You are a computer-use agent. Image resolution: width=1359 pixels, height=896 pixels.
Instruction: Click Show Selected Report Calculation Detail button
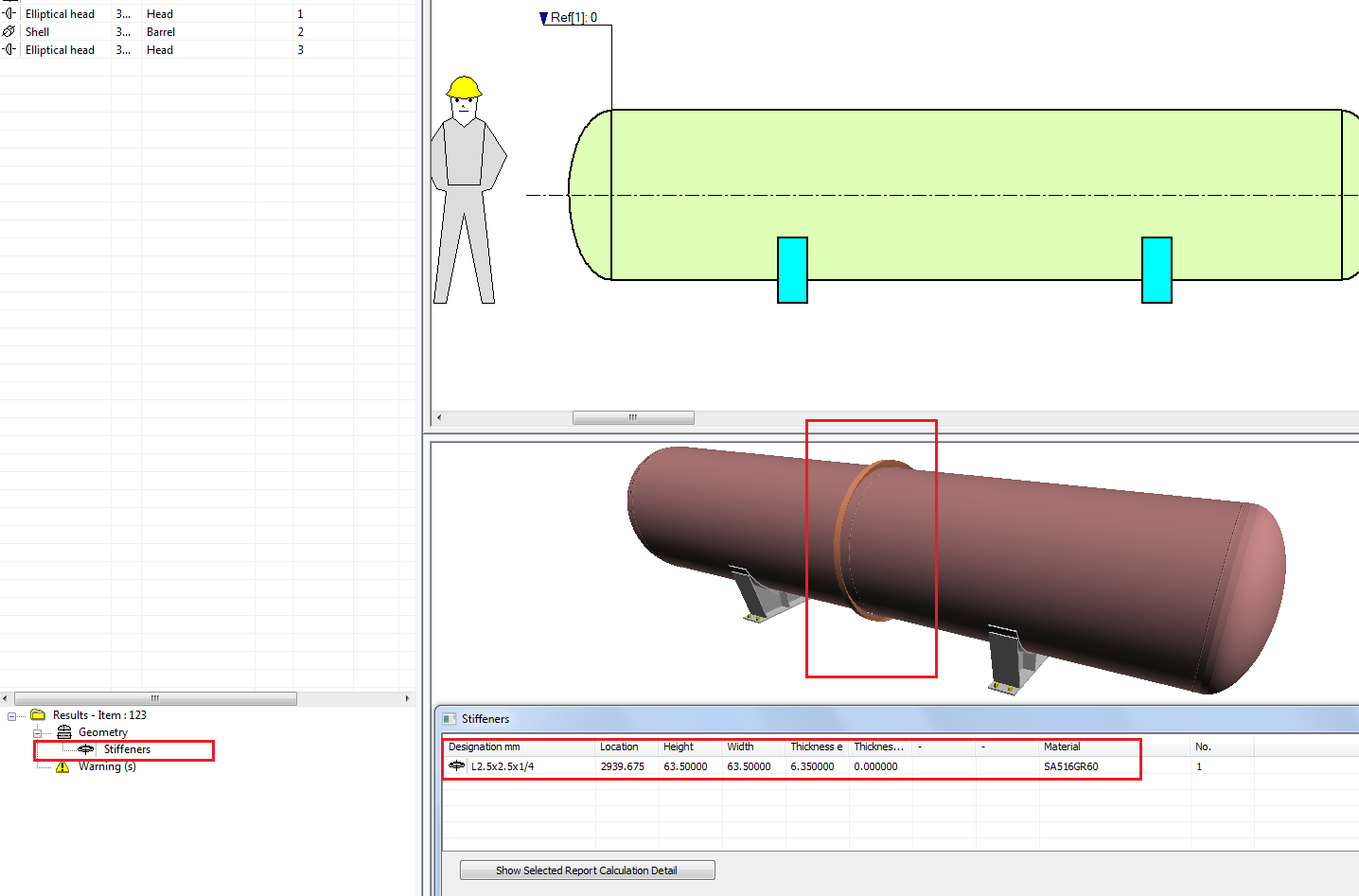(x=587, y=870)
